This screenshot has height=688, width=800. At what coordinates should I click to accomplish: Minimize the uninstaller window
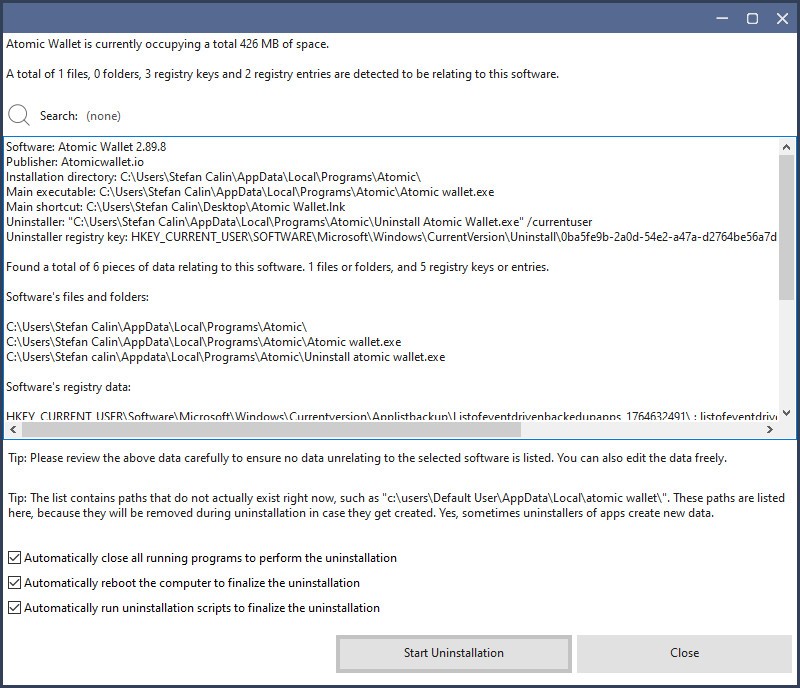pyautogui.click(x=722, y=18)
